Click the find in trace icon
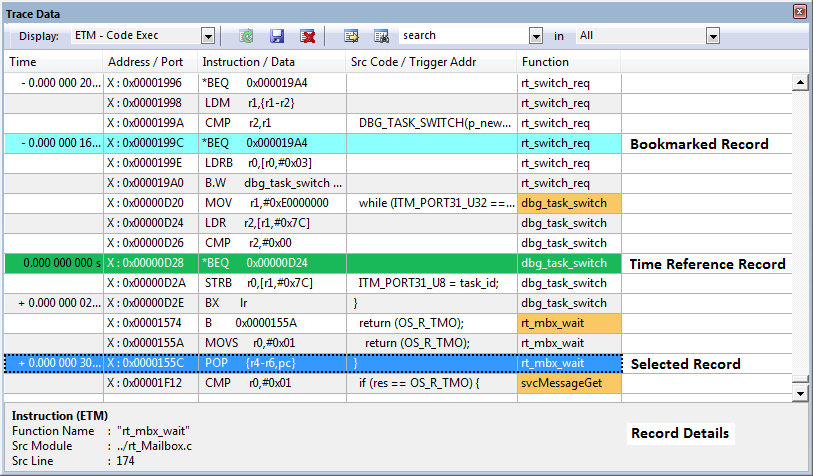Screen dimensions: 813x476 [x=351, y=36]
